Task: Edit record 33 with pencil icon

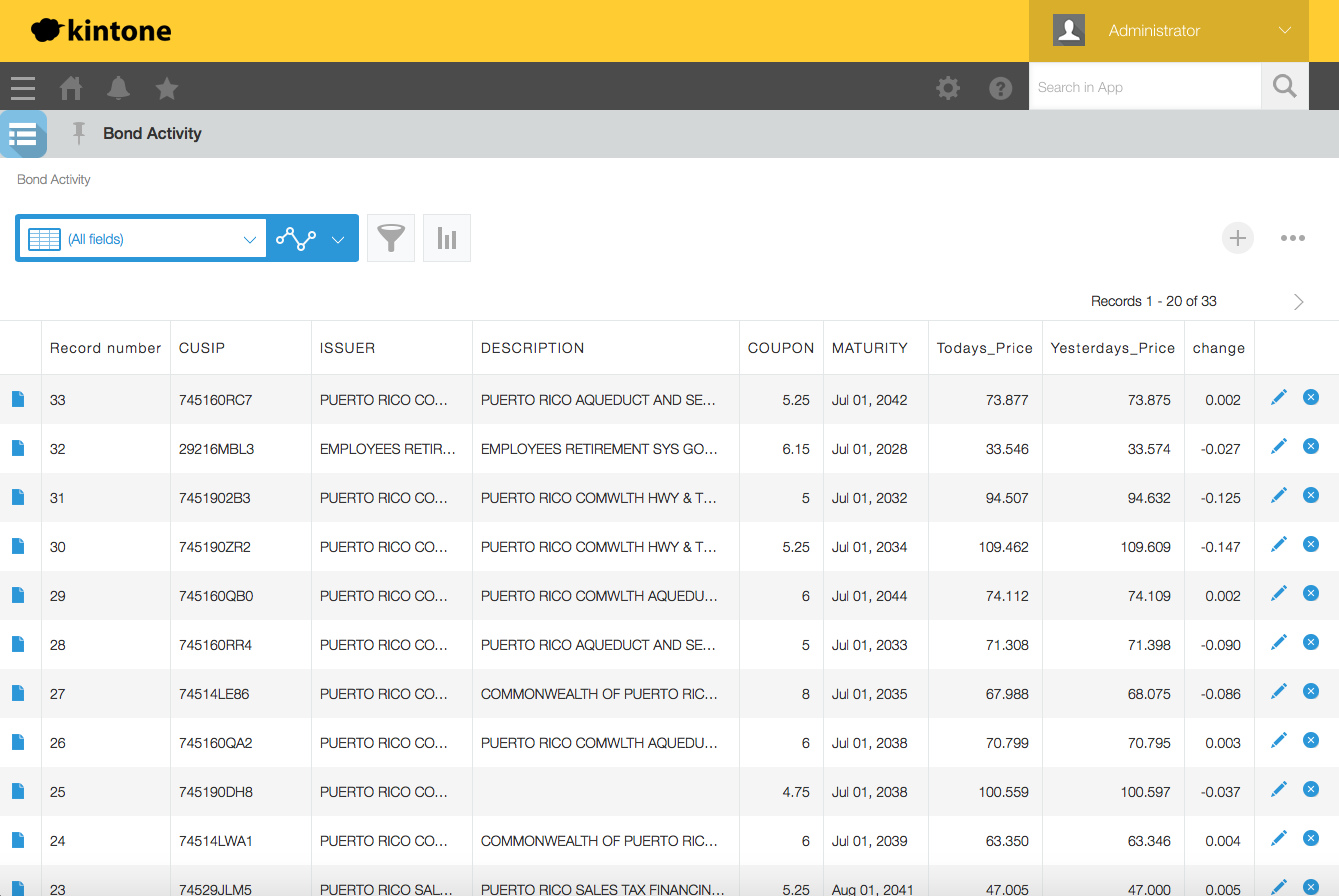Action: coord(1278,398)
